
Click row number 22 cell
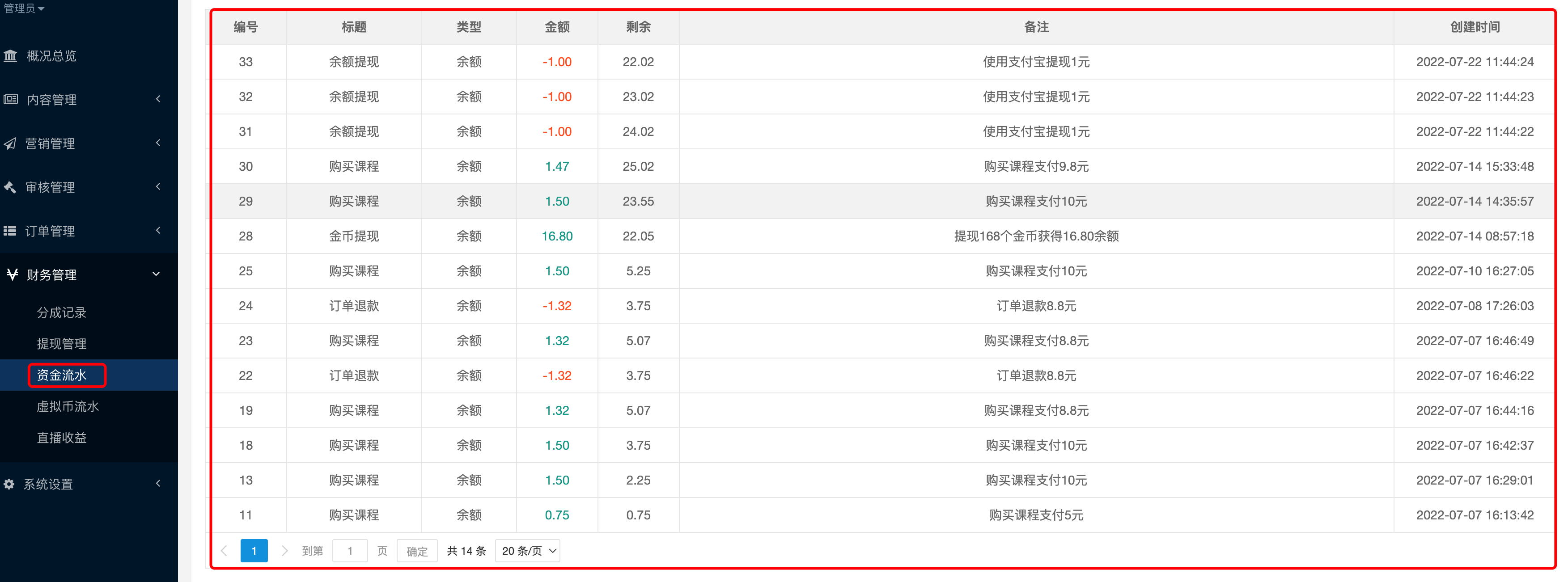tap(246, 376)
